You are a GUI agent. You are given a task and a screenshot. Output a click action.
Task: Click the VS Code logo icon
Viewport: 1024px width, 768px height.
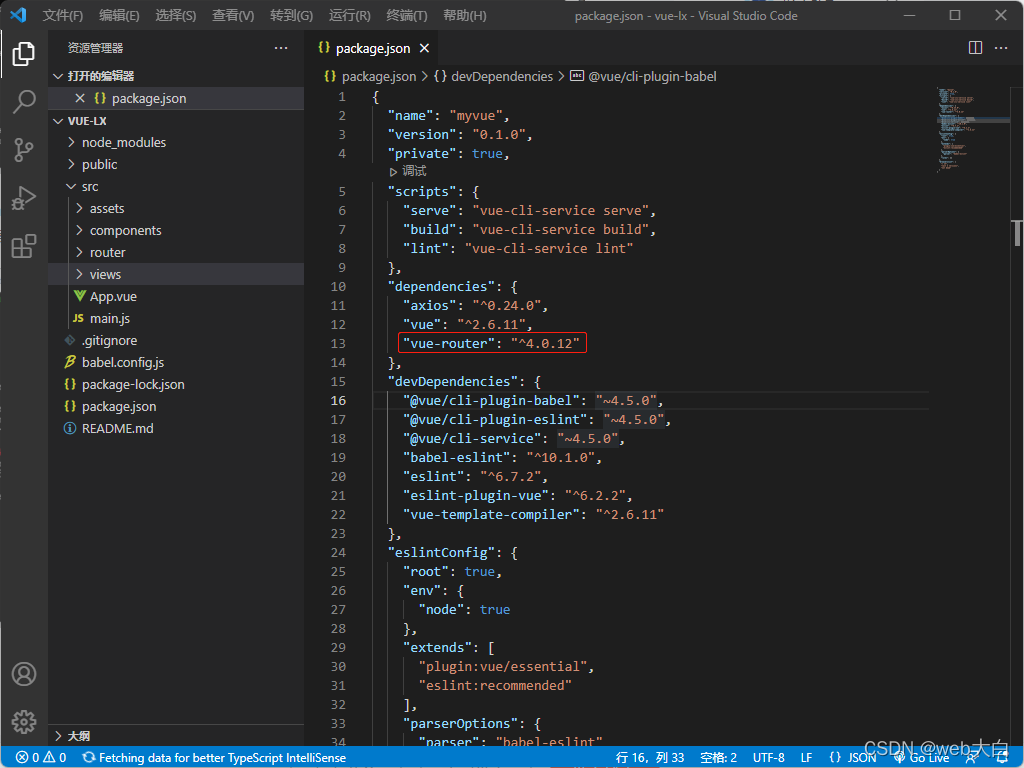[18, 15]
